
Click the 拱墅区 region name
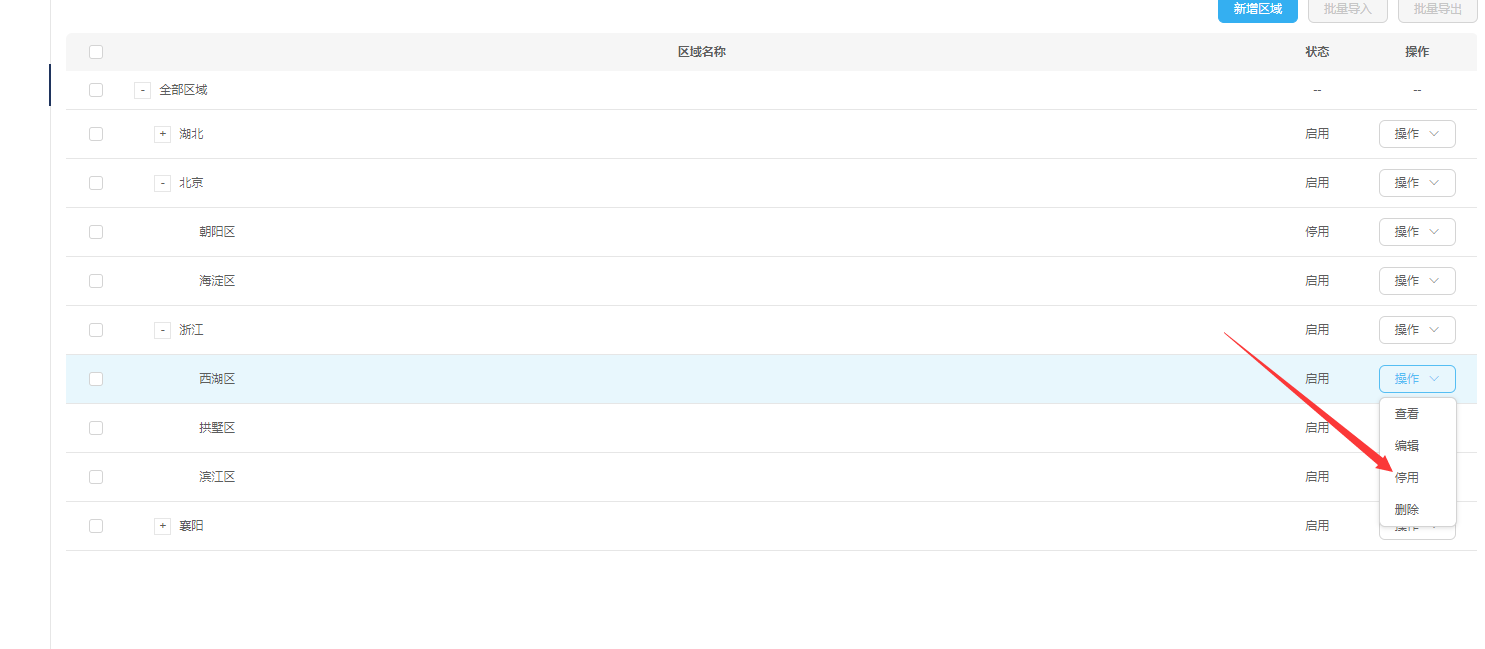217,428
